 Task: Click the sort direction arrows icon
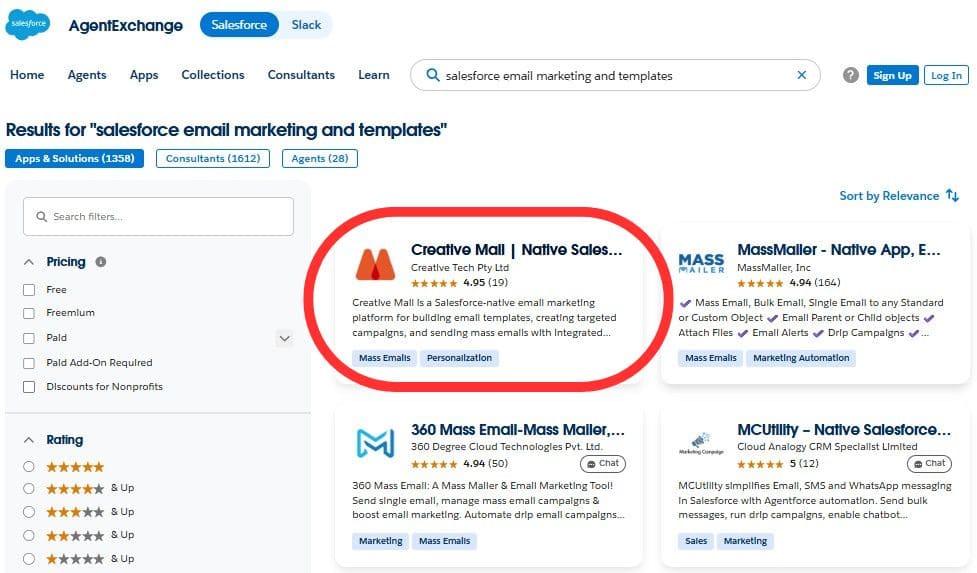pos(952,195)
